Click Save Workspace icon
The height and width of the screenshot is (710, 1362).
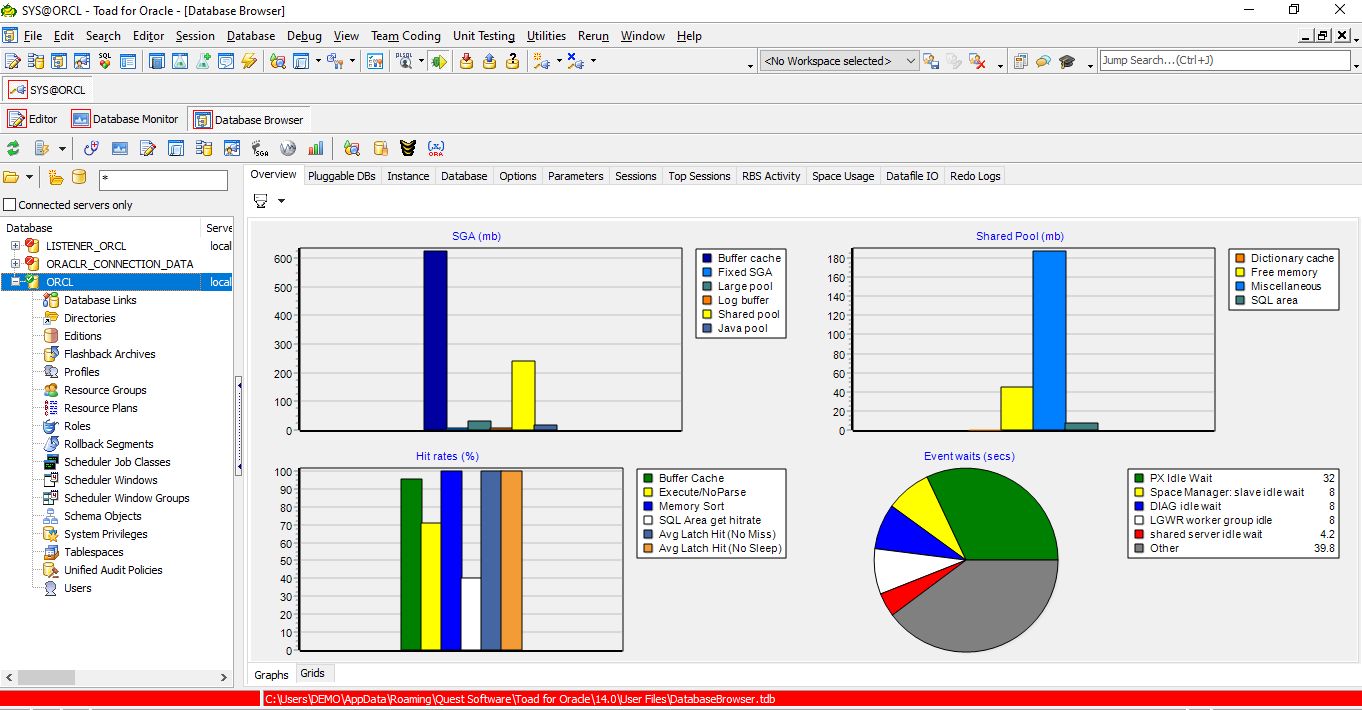click(x=931, y=61)
